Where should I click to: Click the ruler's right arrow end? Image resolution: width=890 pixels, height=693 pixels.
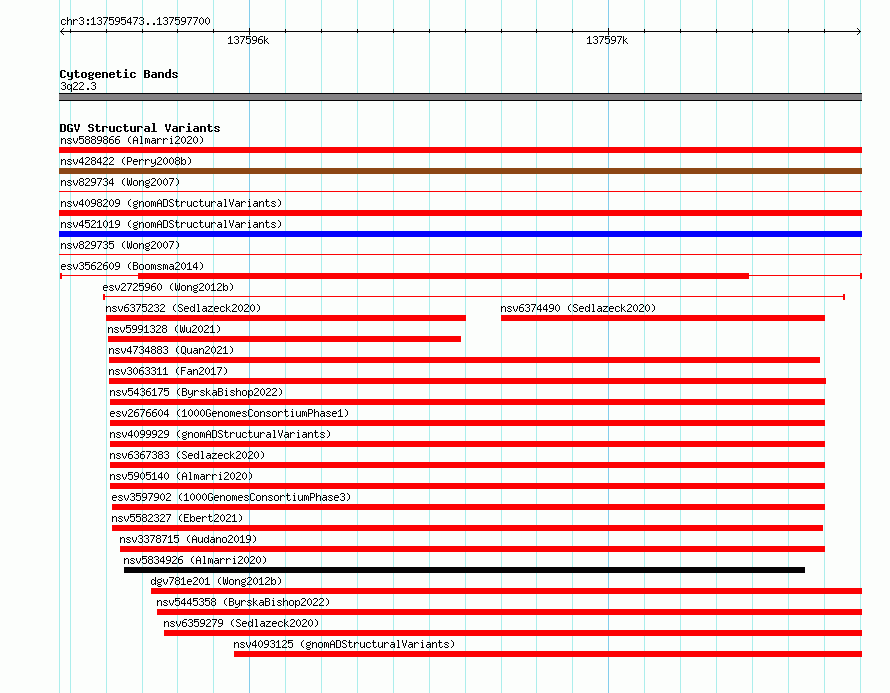point(859,31)
